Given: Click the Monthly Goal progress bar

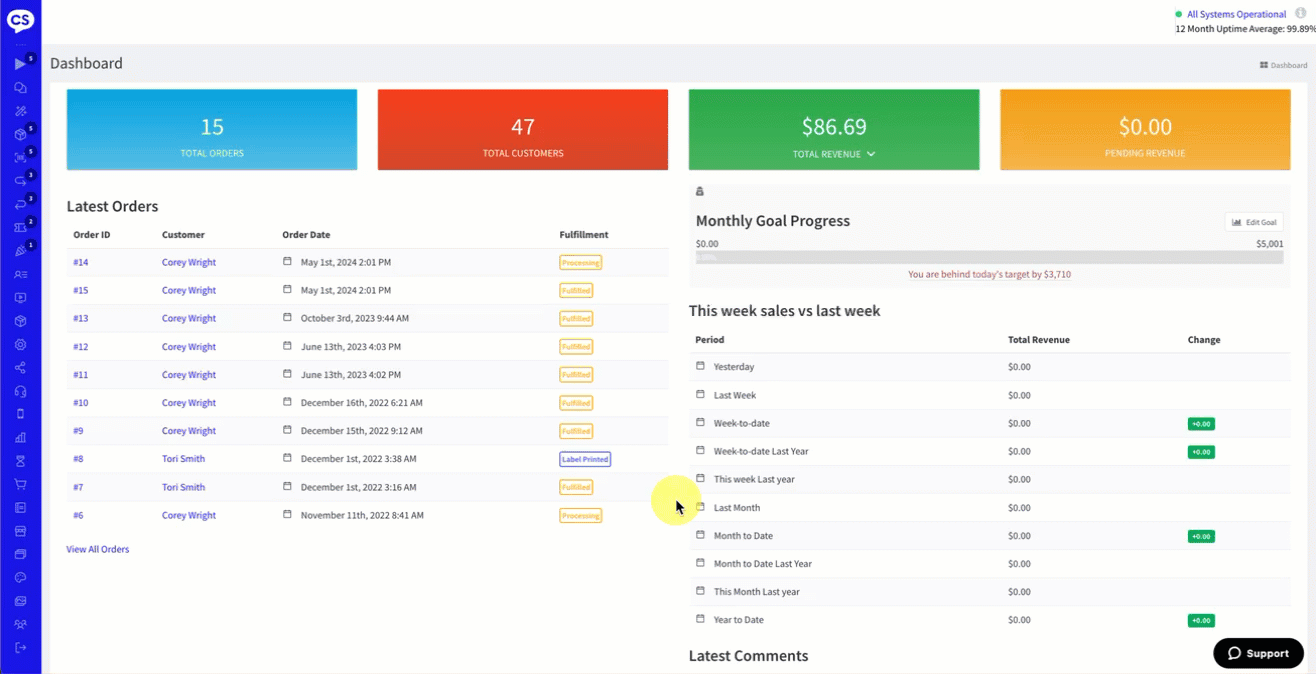Looking at the screenshot, I should (x=989, y=257).
